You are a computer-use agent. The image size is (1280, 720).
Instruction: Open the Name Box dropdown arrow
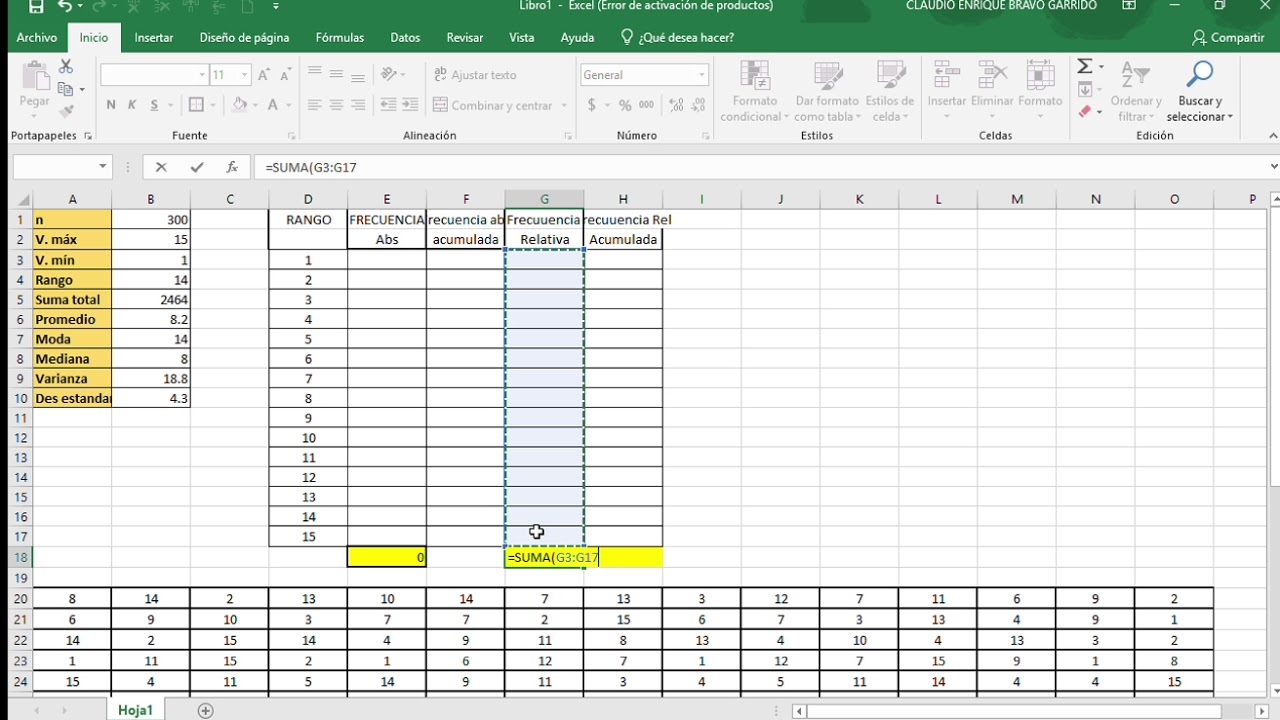click(102, 168)
